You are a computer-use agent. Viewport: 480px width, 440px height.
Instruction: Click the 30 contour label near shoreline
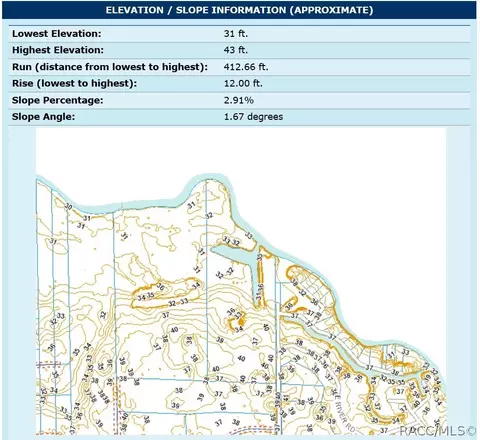(x=68, y=207)
